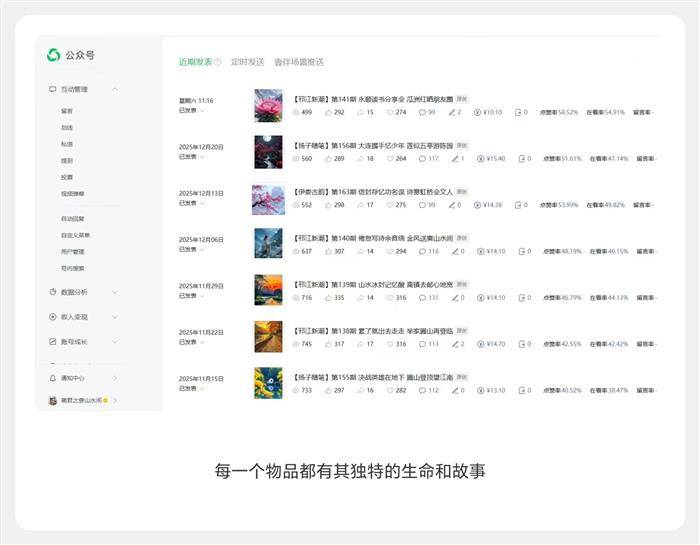Click the 账号成长 icon in sidebar
The width and height of the screenshot is (700, 545).
[53, 342]
